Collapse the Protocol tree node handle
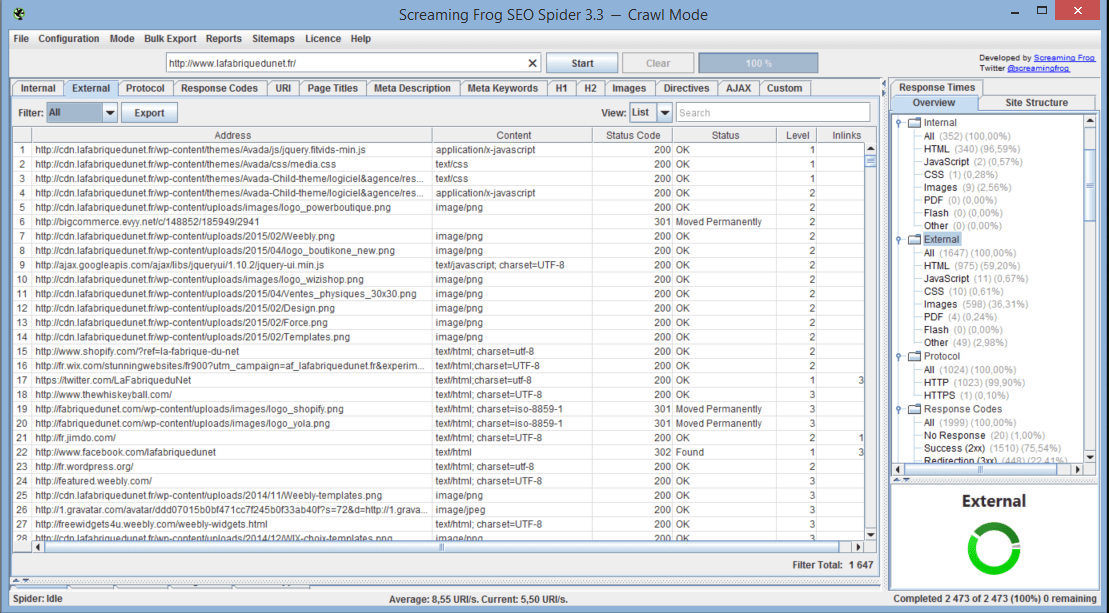The width and height of the screenshot is (1109, 613). coord(899,357)
